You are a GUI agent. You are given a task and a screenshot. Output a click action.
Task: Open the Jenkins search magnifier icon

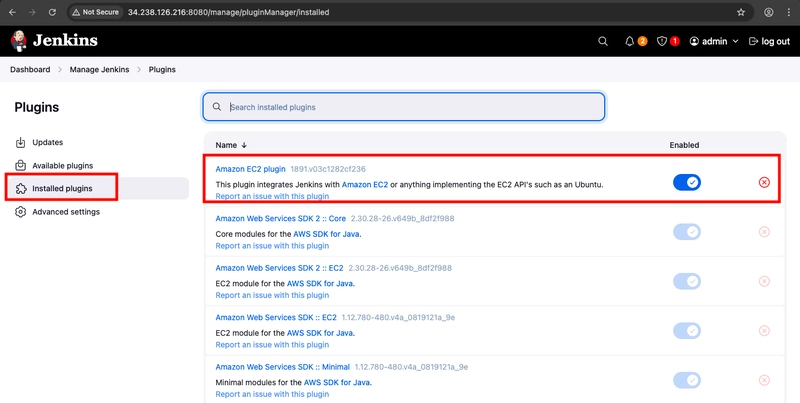coord(603,41)
